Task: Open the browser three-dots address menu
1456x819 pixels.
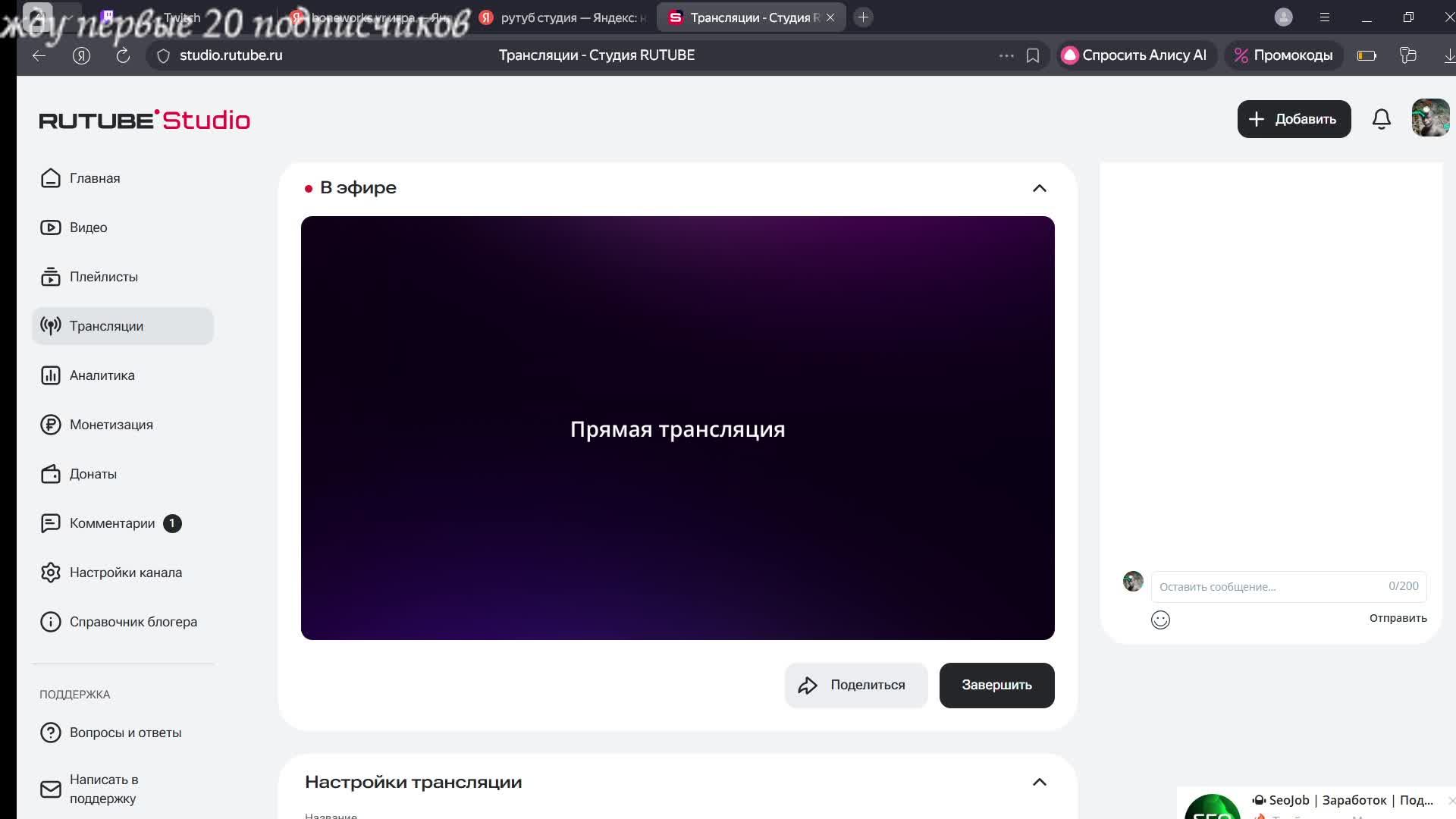Action: [1006, 55]
